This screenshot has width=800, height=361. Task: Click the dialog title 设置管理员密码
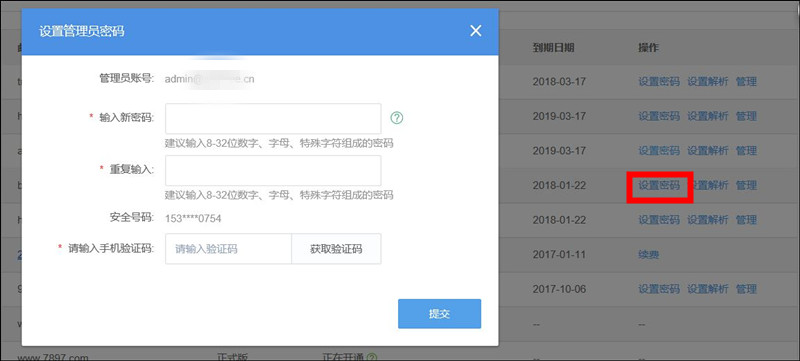[82, 32]
